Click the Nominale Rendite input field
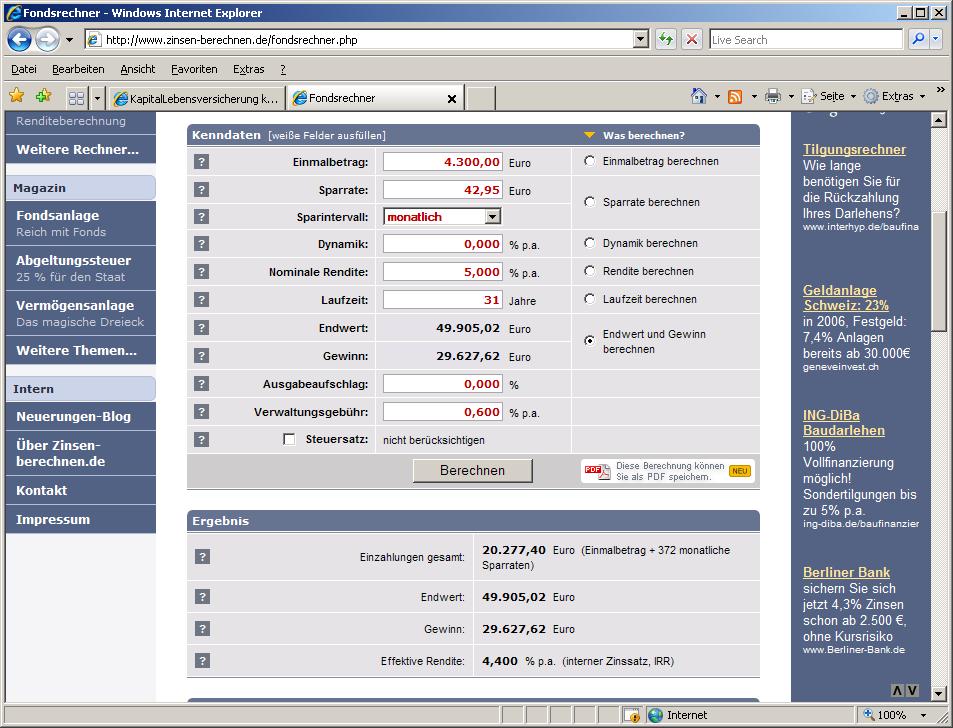 (442, 272)
